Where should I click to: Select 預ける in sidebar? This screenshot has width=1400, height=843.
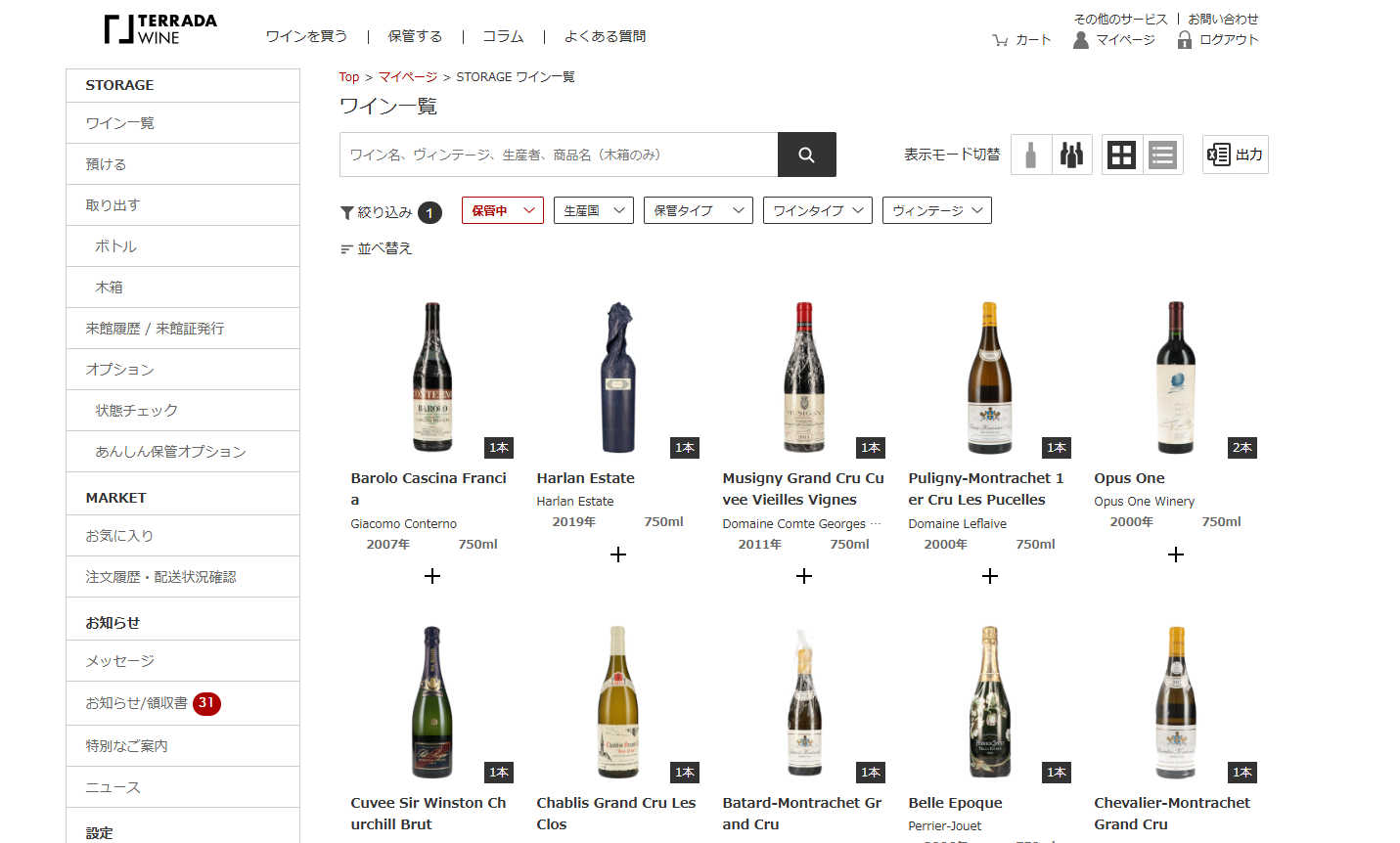pyautogui.click(x=183, y=164)
